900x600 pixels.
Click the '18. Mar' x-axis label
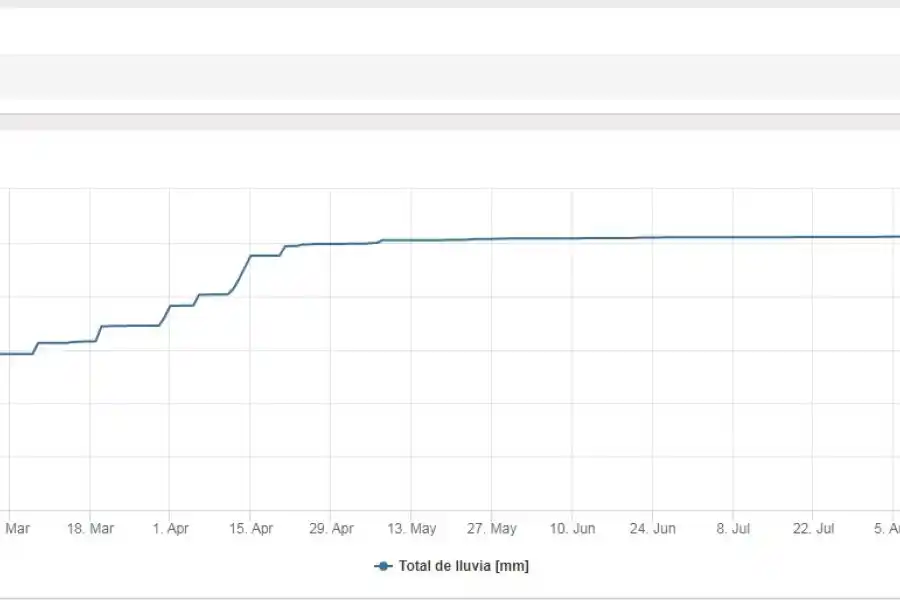90,529
